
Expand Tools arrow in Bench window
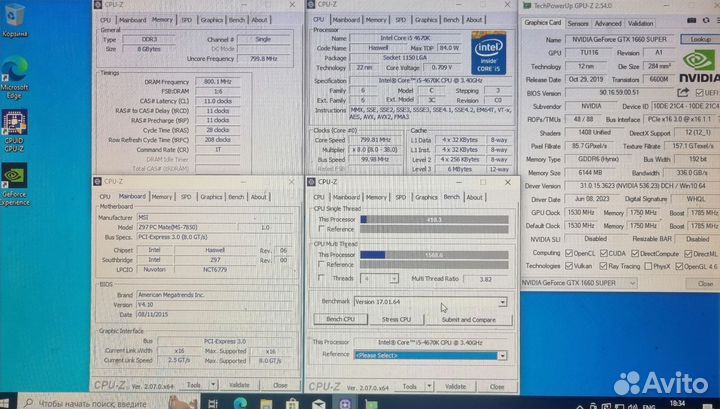click(429, 387)
